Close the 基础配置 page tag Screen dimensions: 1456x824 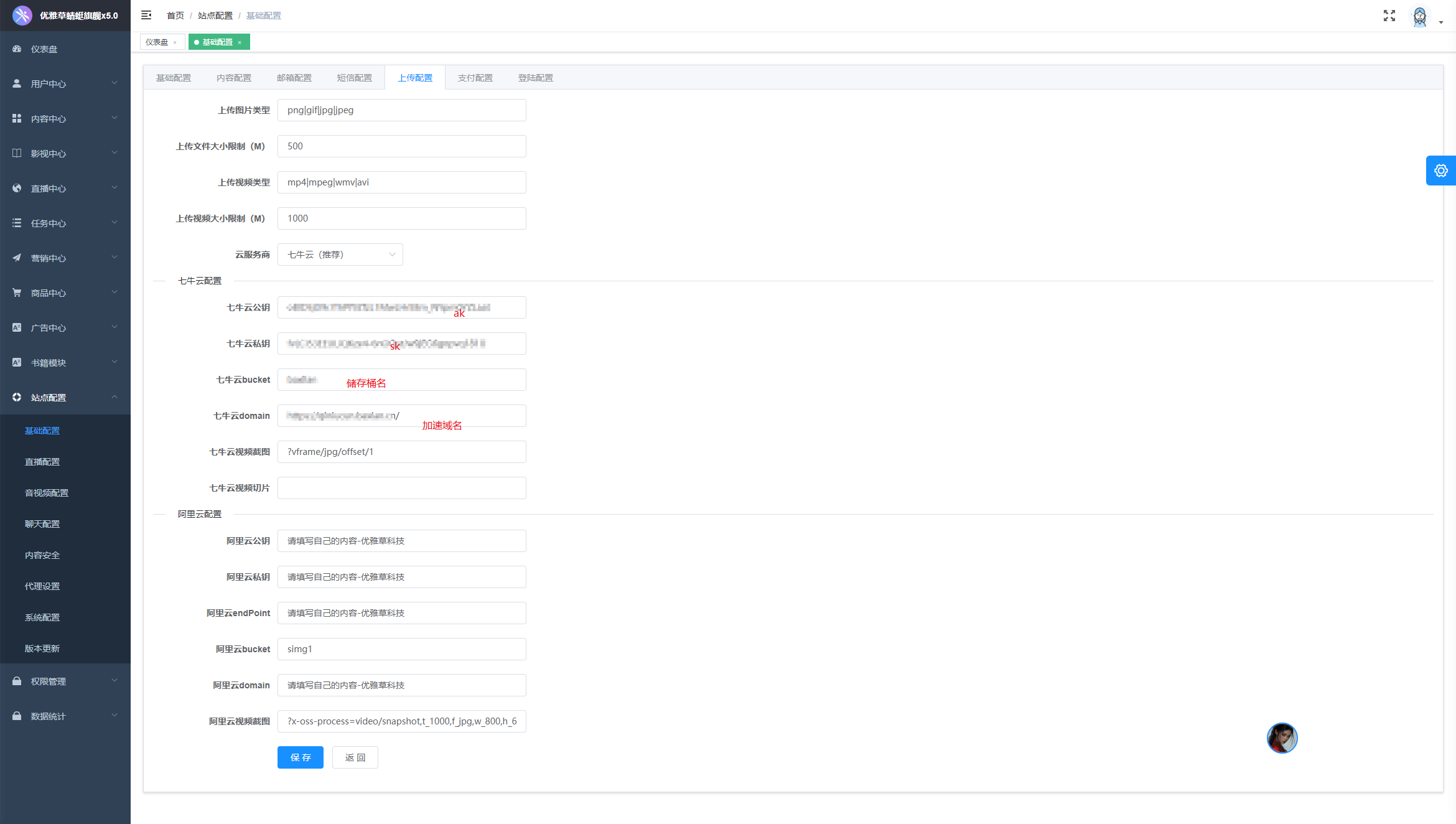coord(240,42)
